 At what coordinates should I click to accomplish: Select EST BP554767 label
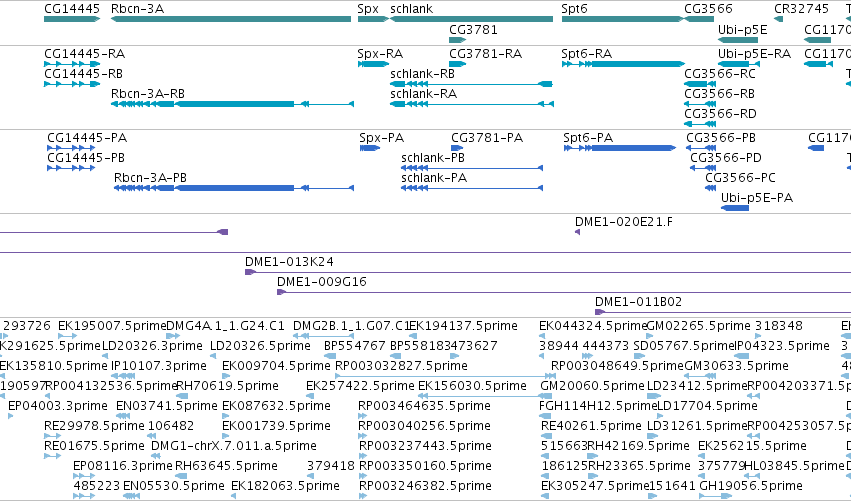pyautogui.click(x=355, y=346)
